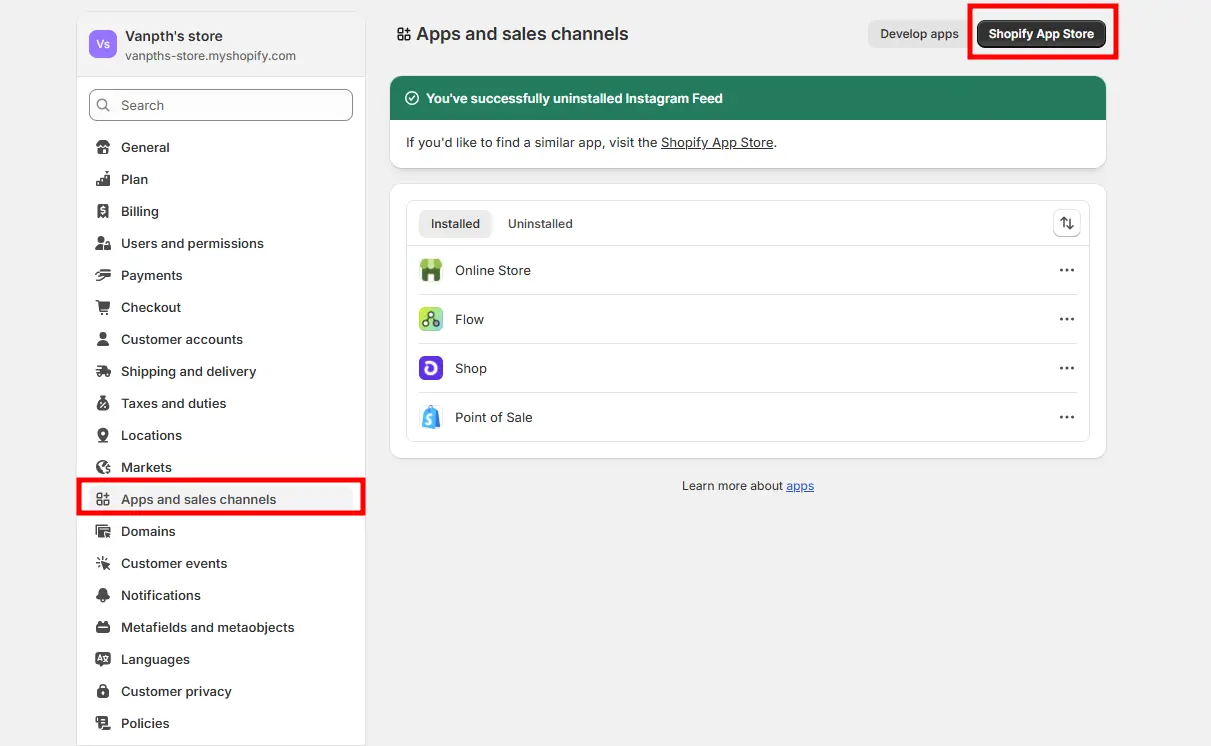Click the vanpths-store.myshopify.com store header
The height and width of the screenshot is (746, 1211).
pyautogui.click(x=221, y=44)
